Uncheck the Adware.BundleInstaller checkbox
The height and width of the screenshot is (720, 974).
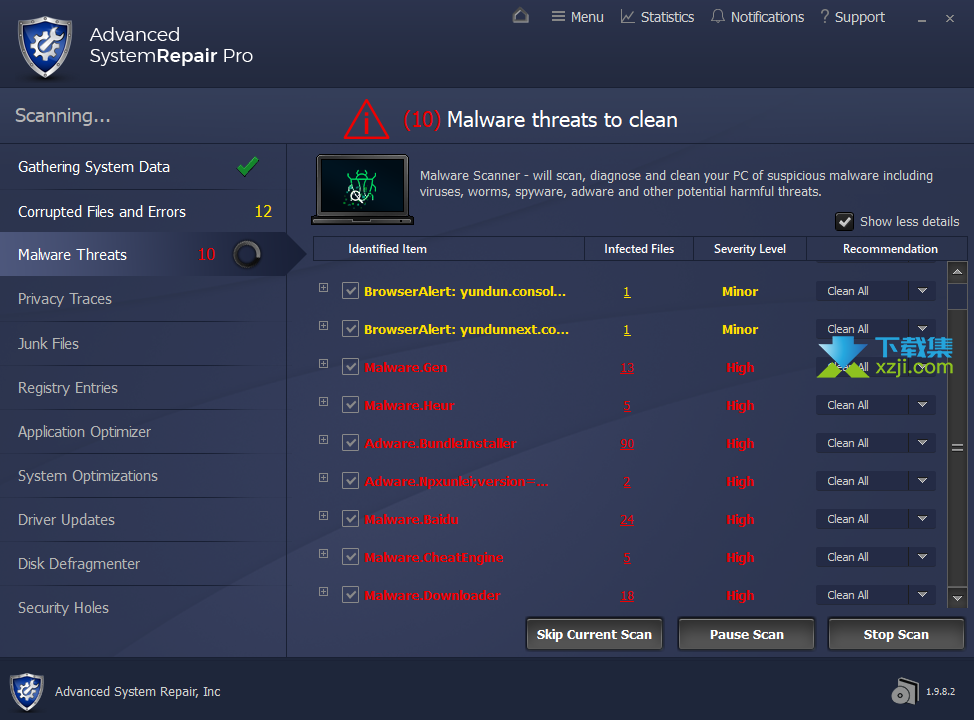[x=350, y=443]
